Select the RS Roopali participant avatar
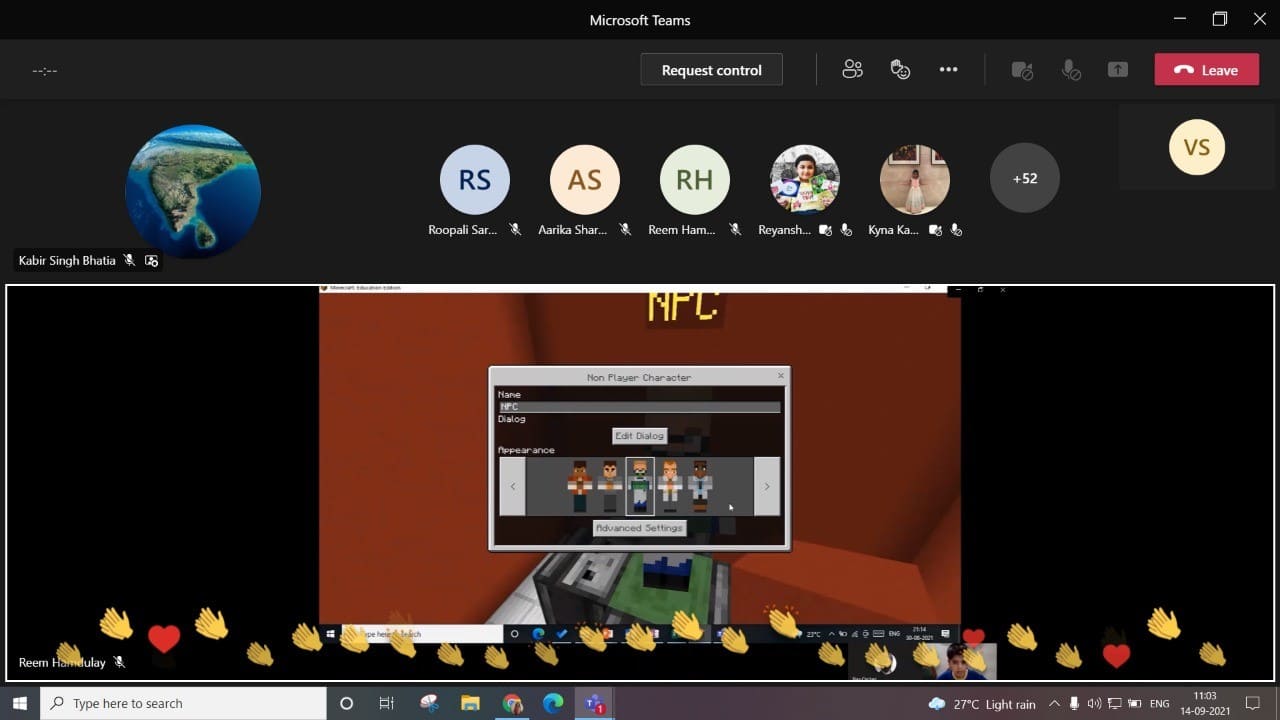Image resolution: width=1280 pixels, height=720 pixels. [x=475, y=179]
